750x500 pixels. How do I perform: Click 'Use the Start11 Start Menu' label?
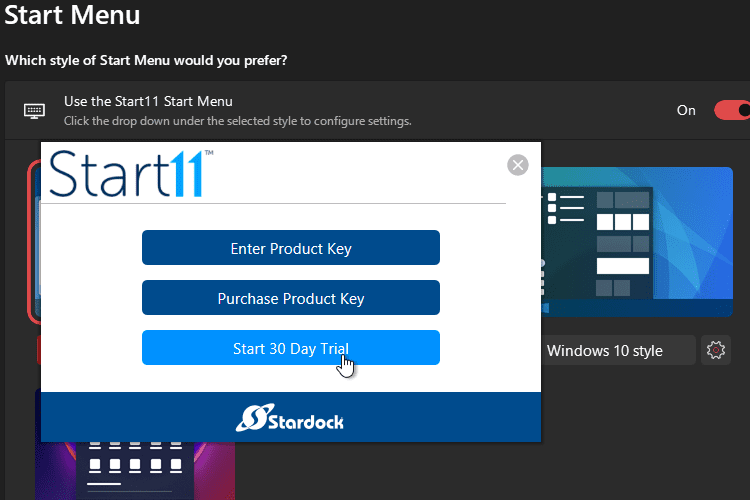pyautogui.click(x=148, y=101)
